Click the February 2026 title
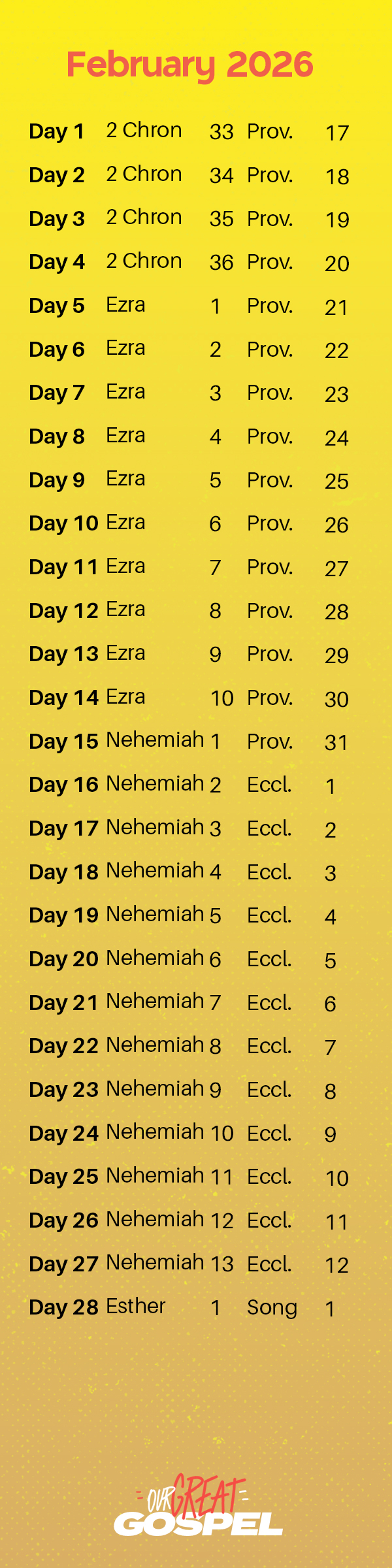The width and height of the screenshot is (392, 1568). coord(190,65)
